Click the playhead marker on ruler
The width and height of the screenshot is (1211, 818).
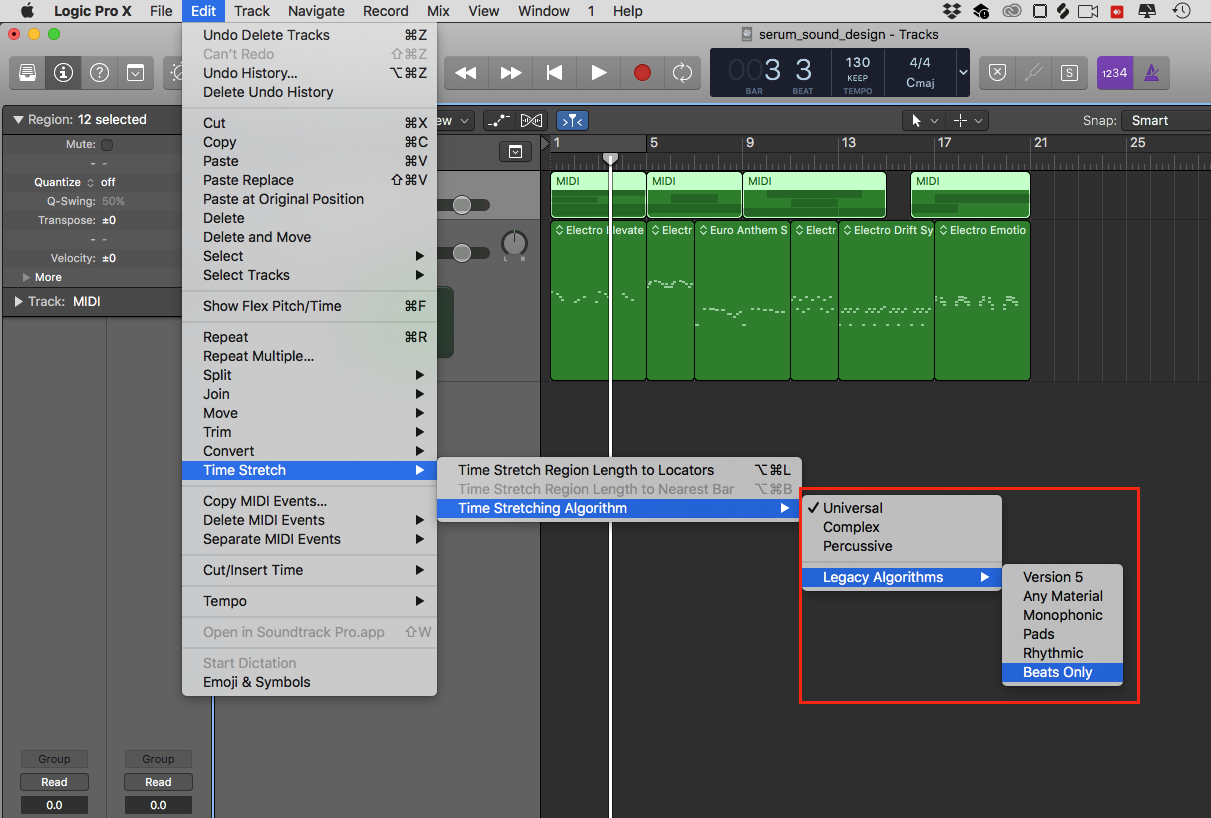click(x=610, y=159)
